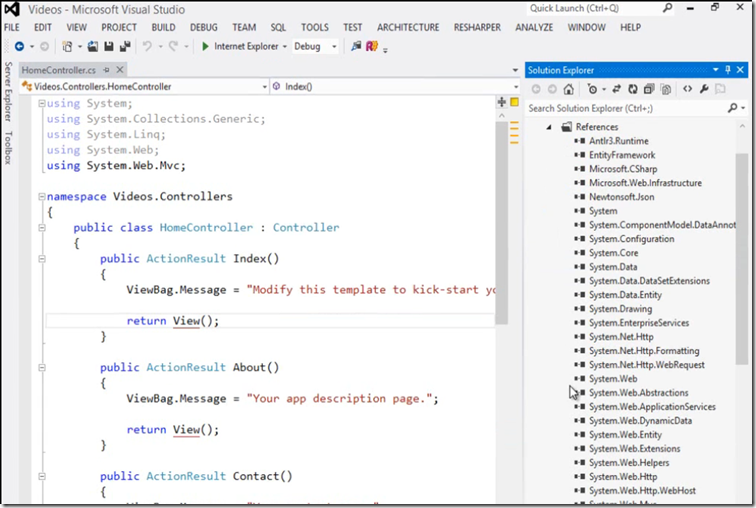The image size is (756, 508).
Task: Select the Newtonsoft.Json reference
Action: pyautogui.click(x=621, y=197)
